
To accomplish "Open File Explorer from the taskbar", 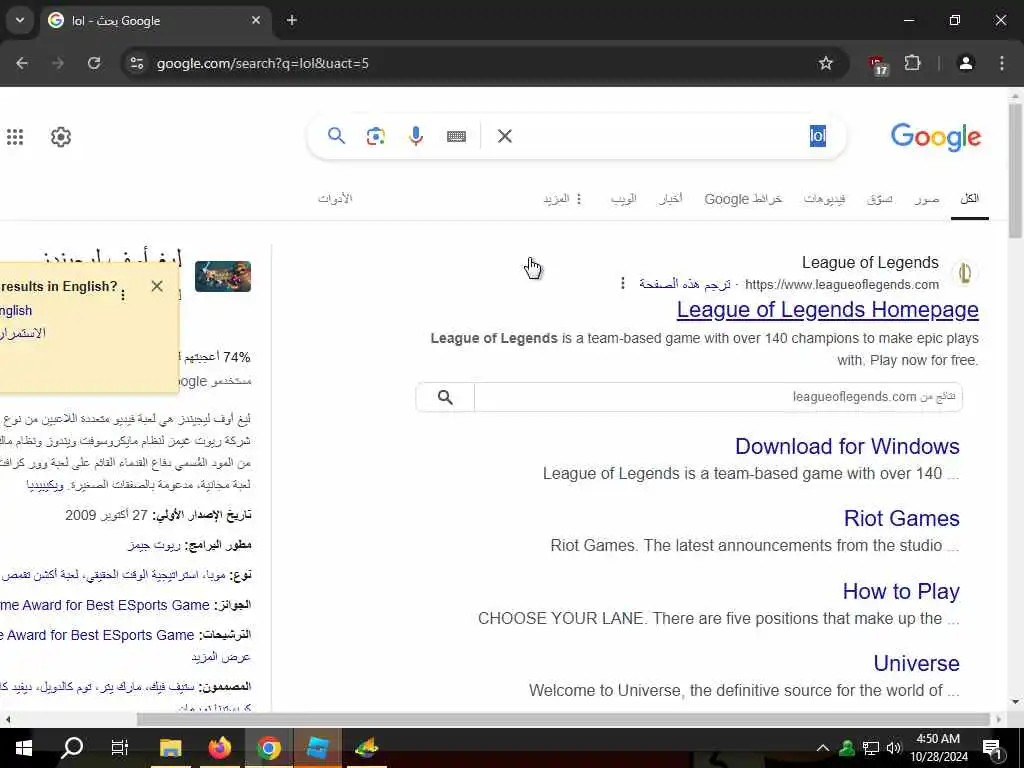I will pyautogui.click(x=170, y=747).
